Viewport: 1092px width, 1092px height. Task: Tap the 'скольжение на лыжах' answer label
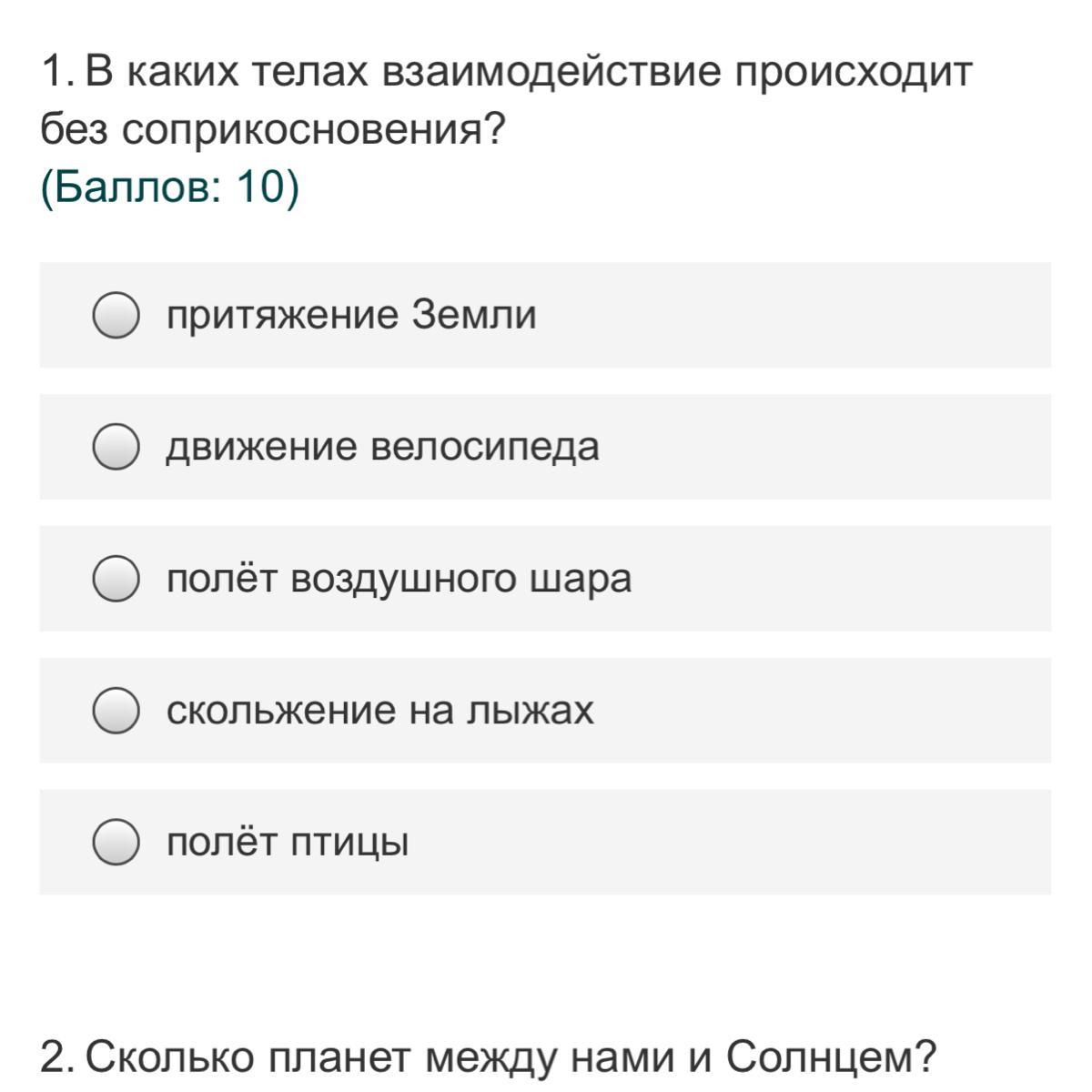point(379,711)
